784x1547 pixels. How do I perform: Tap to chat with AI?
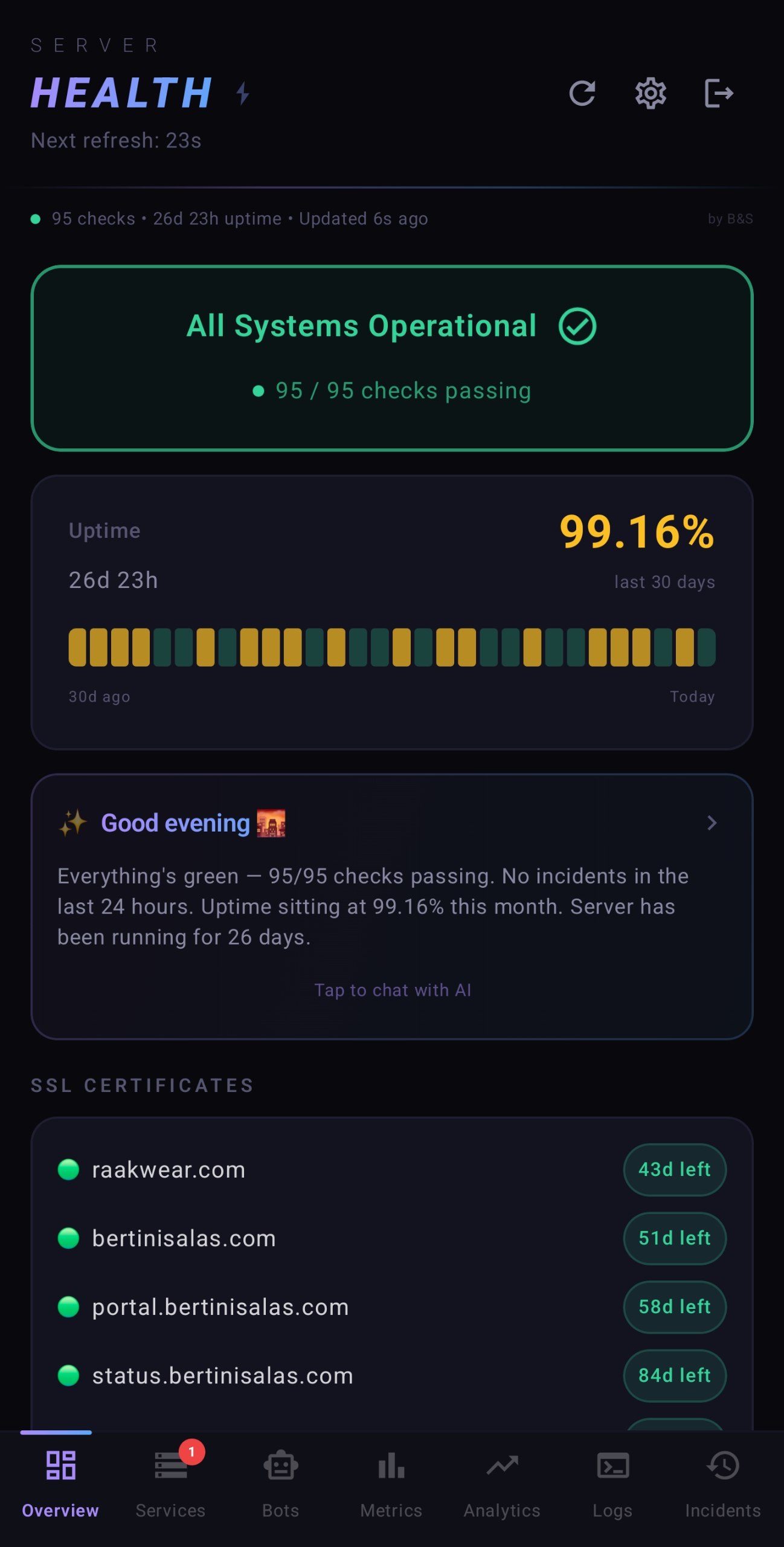click(x=392, y=990)
